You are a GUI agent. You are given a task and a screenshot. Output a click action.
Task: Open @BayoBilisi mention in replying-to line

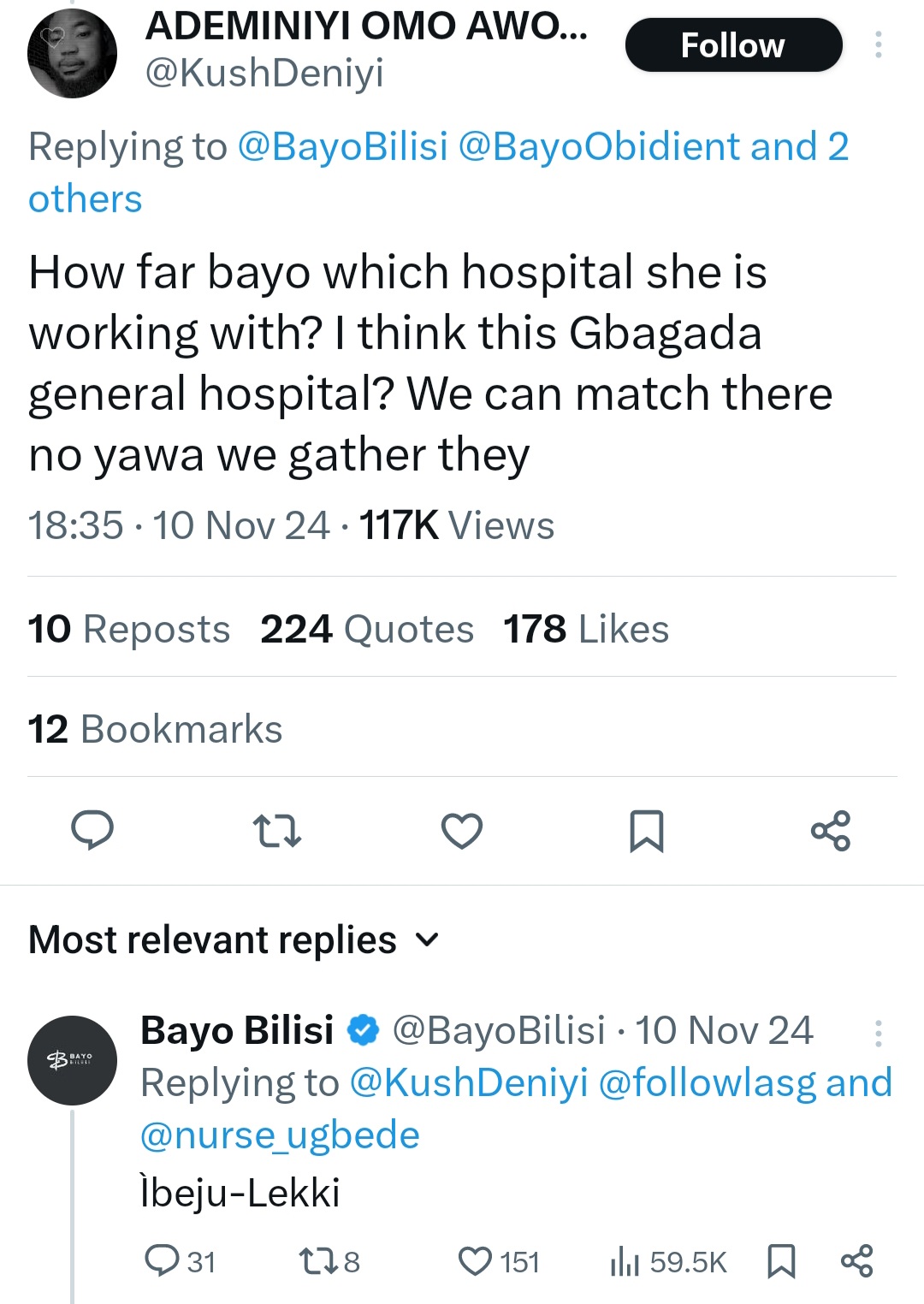pyautogui.click(x=343, y=146)
